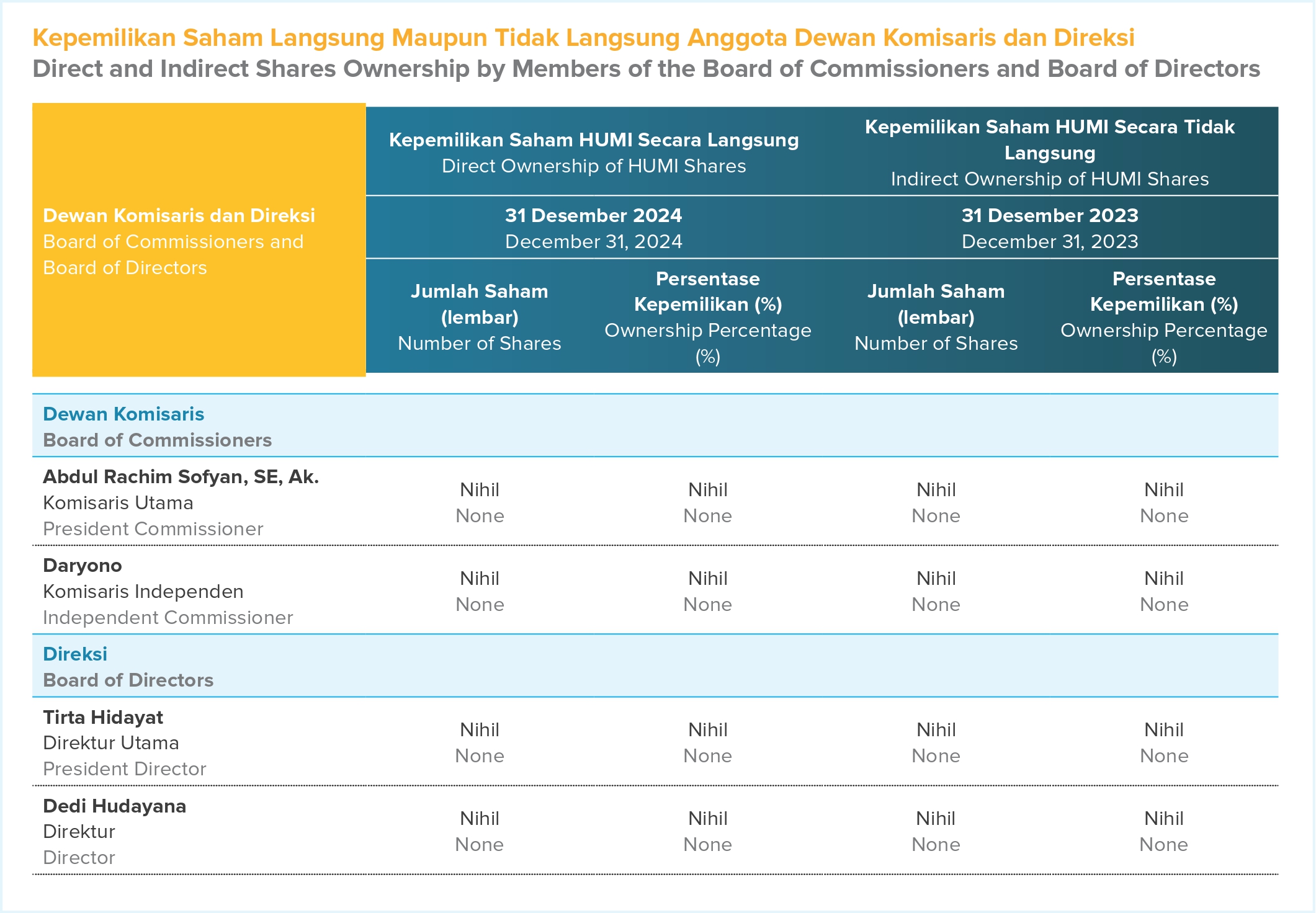Select the 'Dewan Komisaris dan Direksi' header cell
Screen dimensions: 1316x913
(199, 240)
